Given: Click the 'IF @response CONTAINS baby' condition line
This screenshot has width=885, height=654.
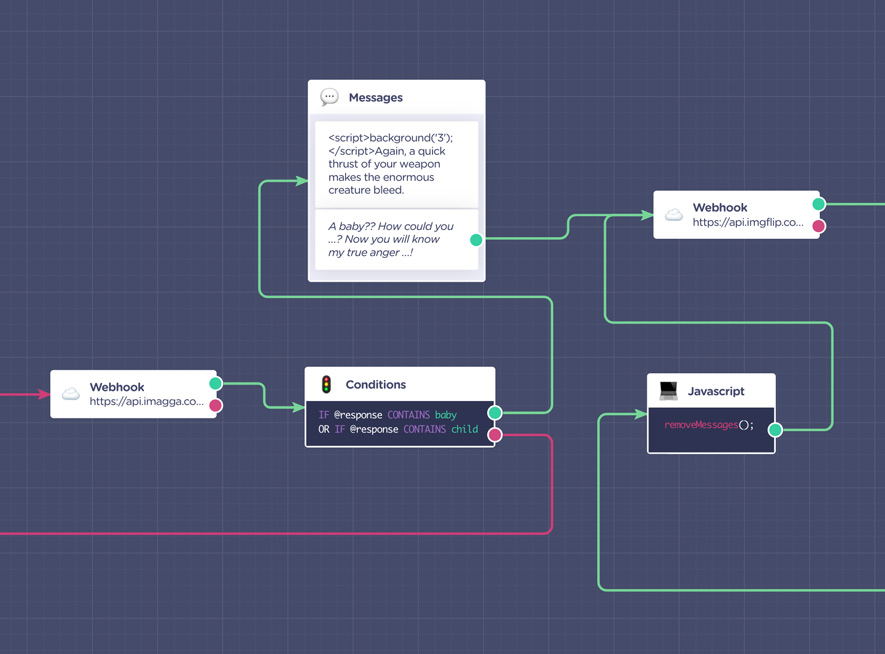Looking at the screenshot, I should (388, 415).
